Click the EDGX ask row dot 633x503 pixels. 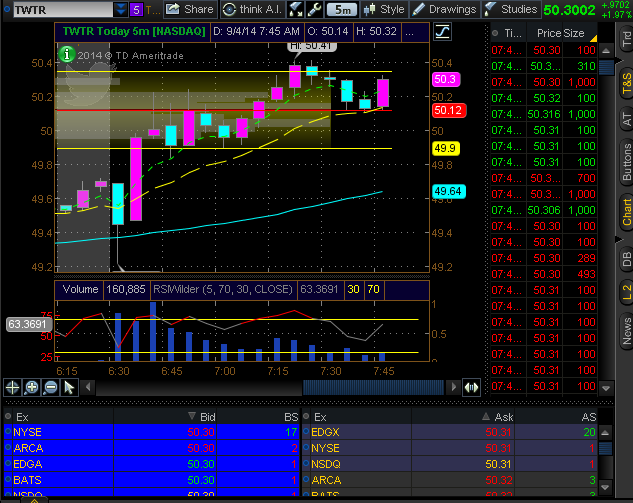tap(306, 431)
